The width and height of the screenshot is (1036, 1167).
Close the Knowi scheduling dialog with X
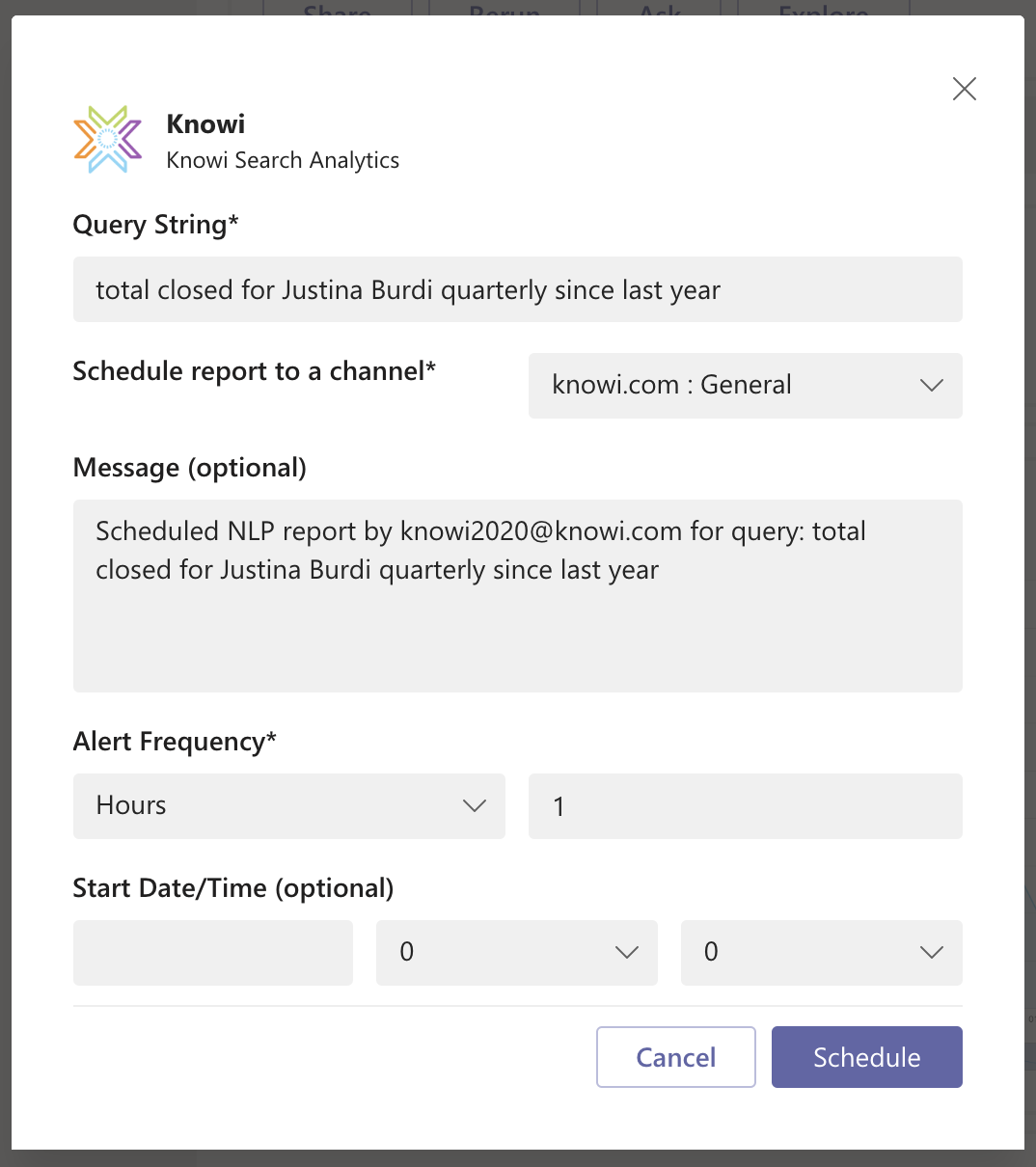[x=964, y=90]
